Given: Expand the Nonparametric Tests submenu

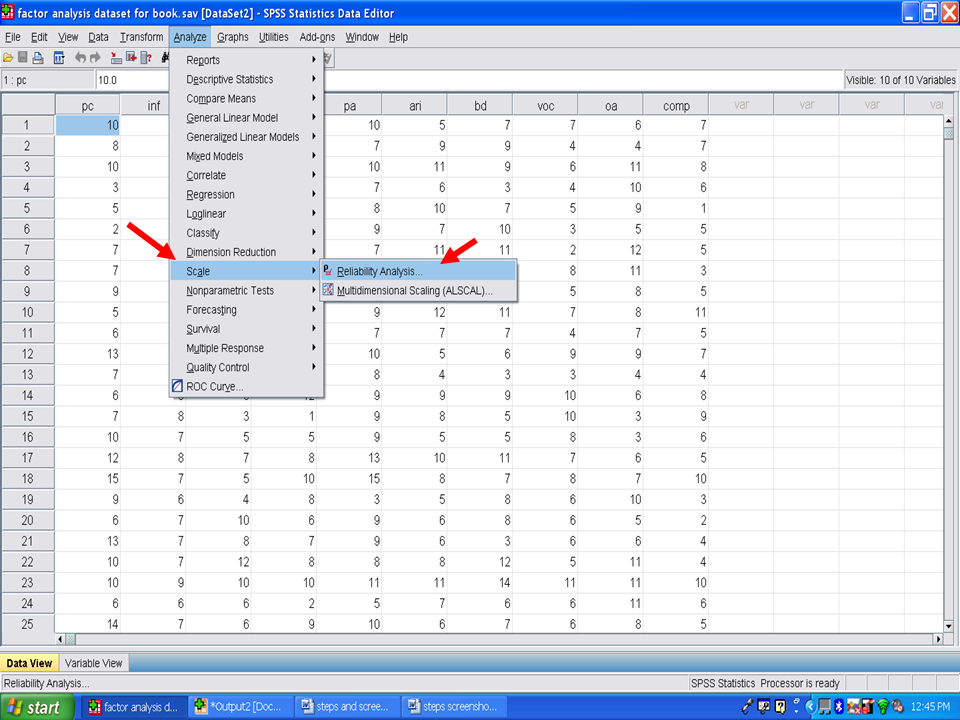Looking at the screenshot, I should pos(230,290).
